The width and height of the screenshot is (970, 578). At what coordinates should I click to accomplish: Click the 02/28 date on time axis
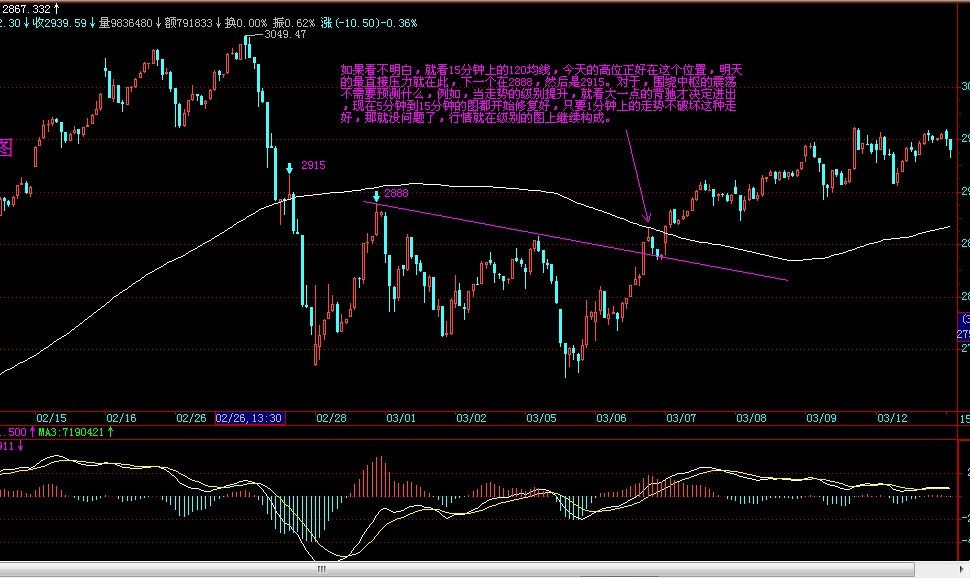click(331, 416)
